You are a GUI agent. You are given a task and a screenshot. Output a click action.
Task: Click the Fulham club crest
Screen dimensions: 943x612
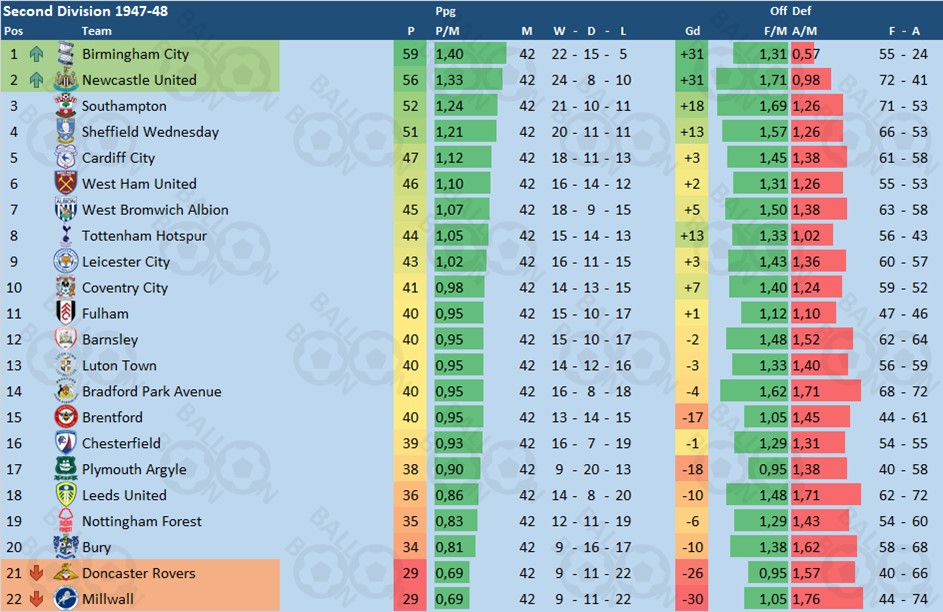click(66, 313)
